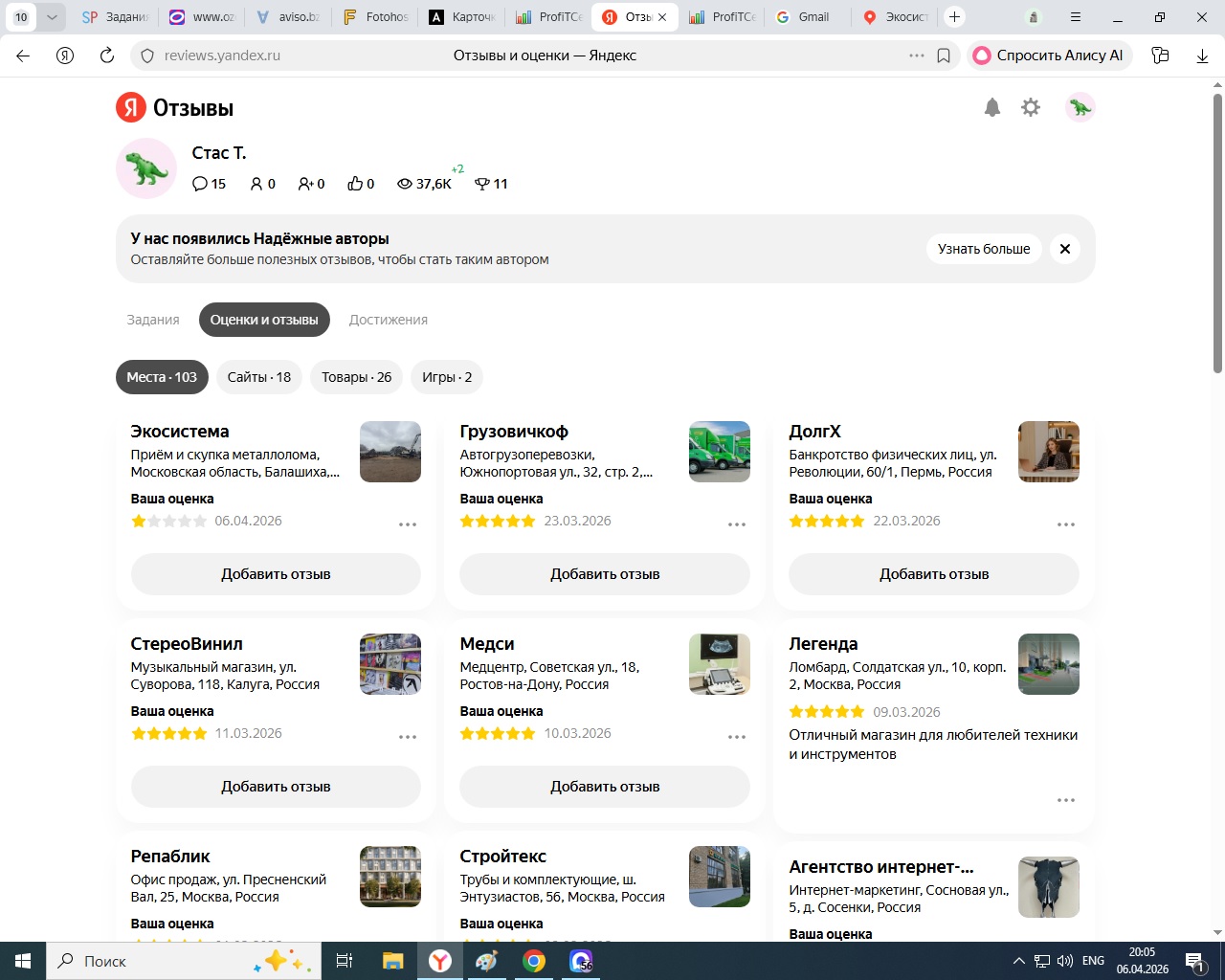
Task: Filter by Места · 103
Action: pos(162,377)
